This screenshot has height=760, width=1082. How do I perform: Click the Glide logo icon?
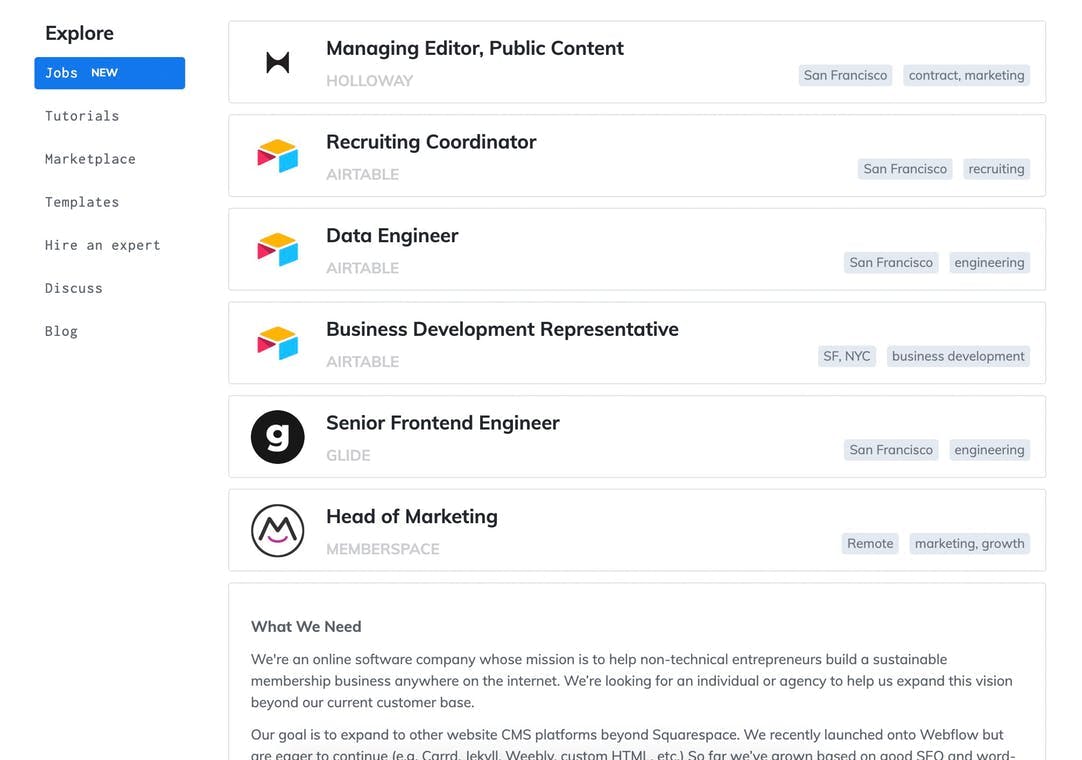click(x=277, y=437)
